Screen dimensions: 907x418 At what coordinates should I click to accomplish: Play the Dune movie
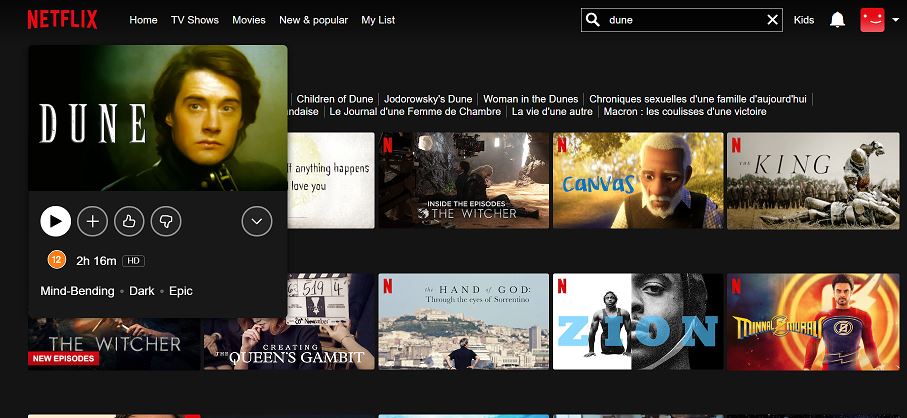55,221
